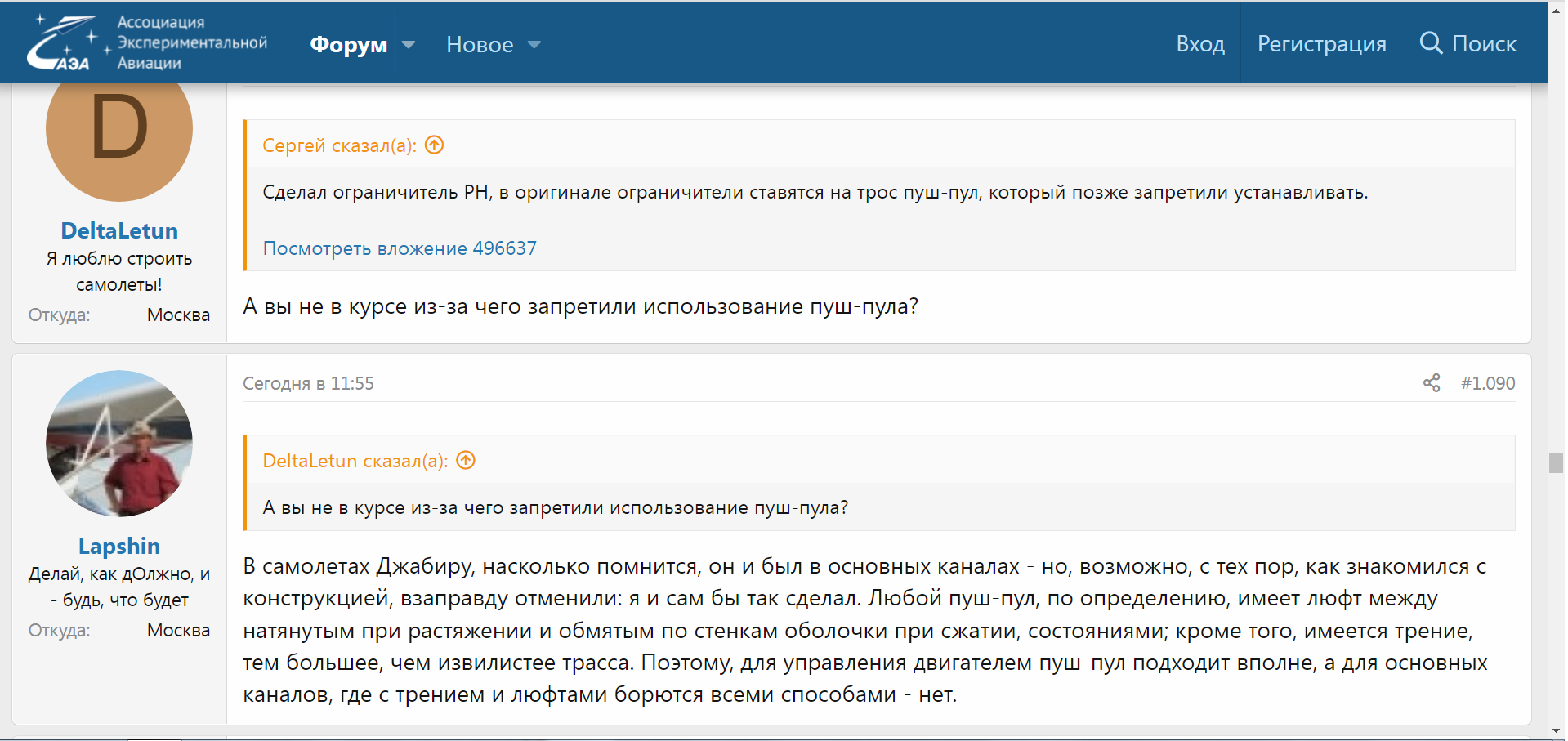
Task: Open Lapshin's profile photo avatar
Action: tap(119, 444)
